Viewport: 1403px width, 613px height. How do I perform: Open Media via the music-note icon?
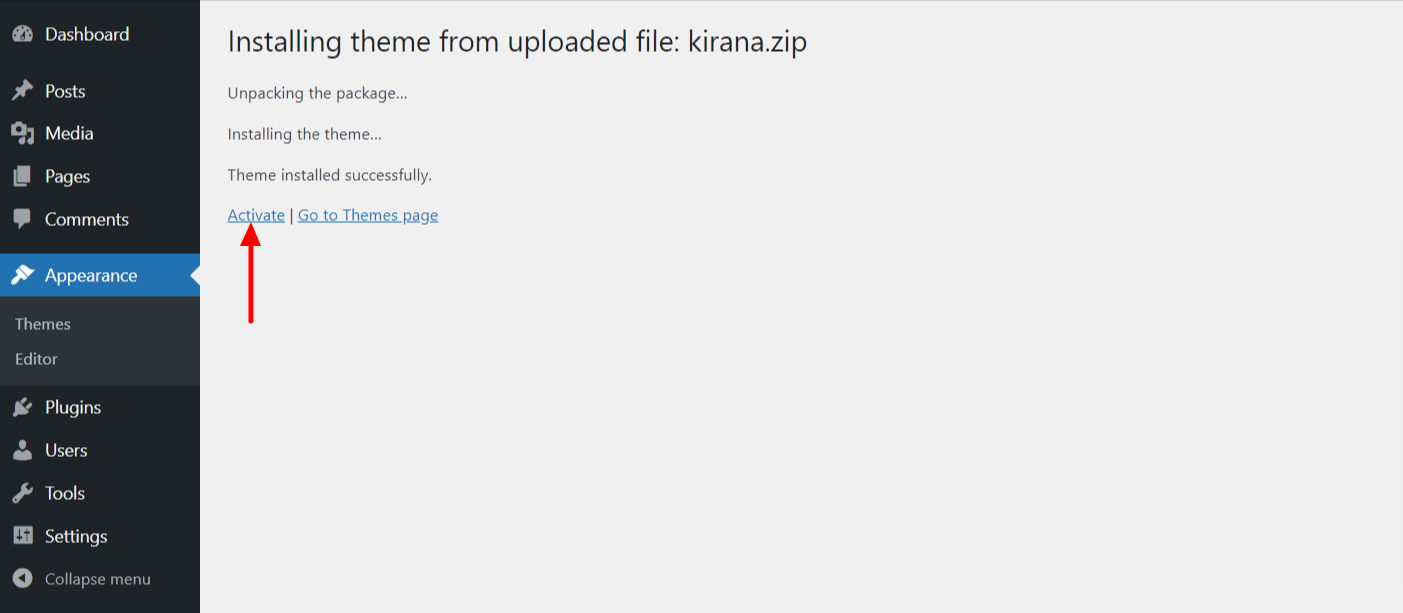pos(24,133)
